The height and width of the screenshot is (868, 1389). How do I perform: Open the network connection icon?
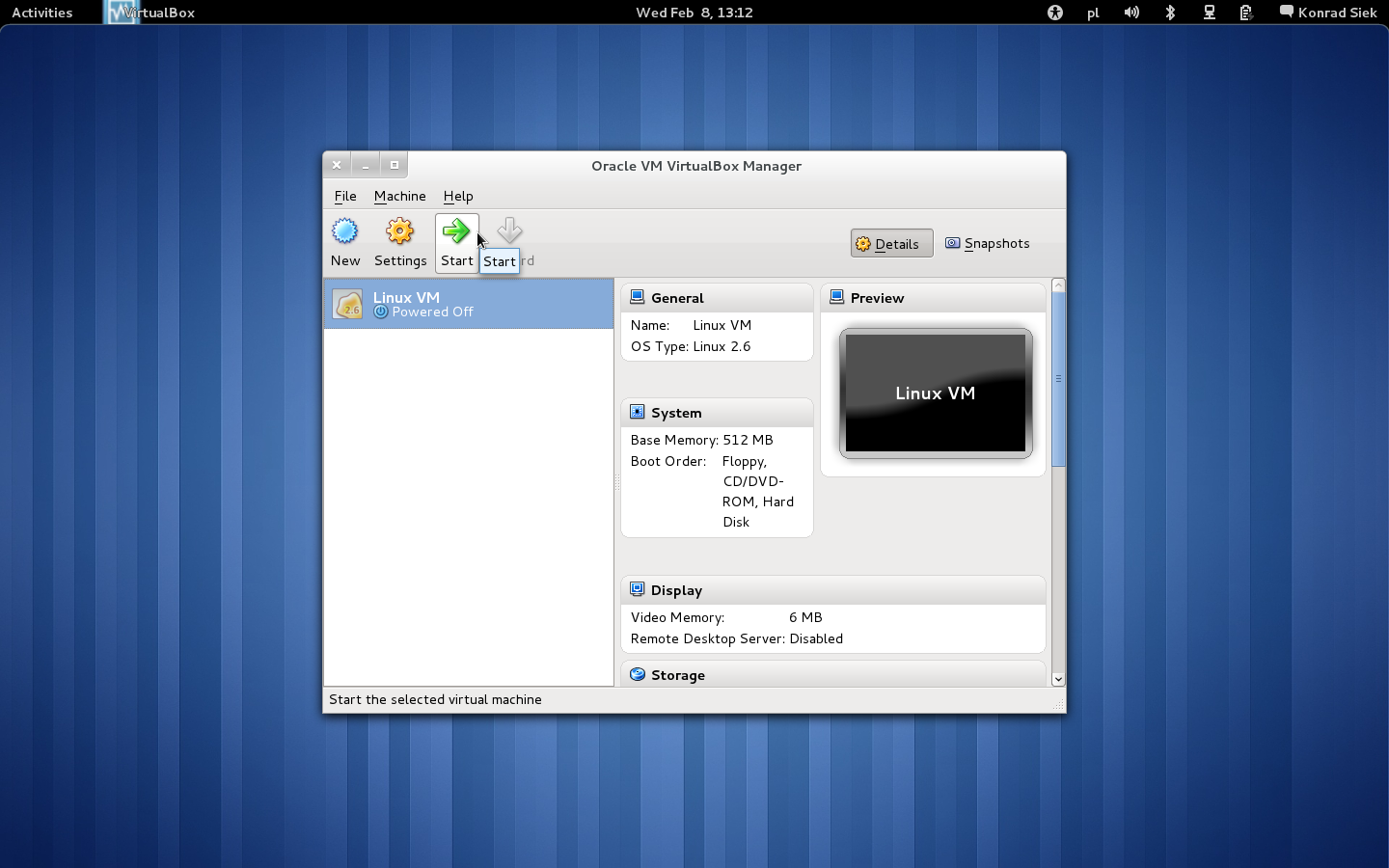pos(1209,13)
